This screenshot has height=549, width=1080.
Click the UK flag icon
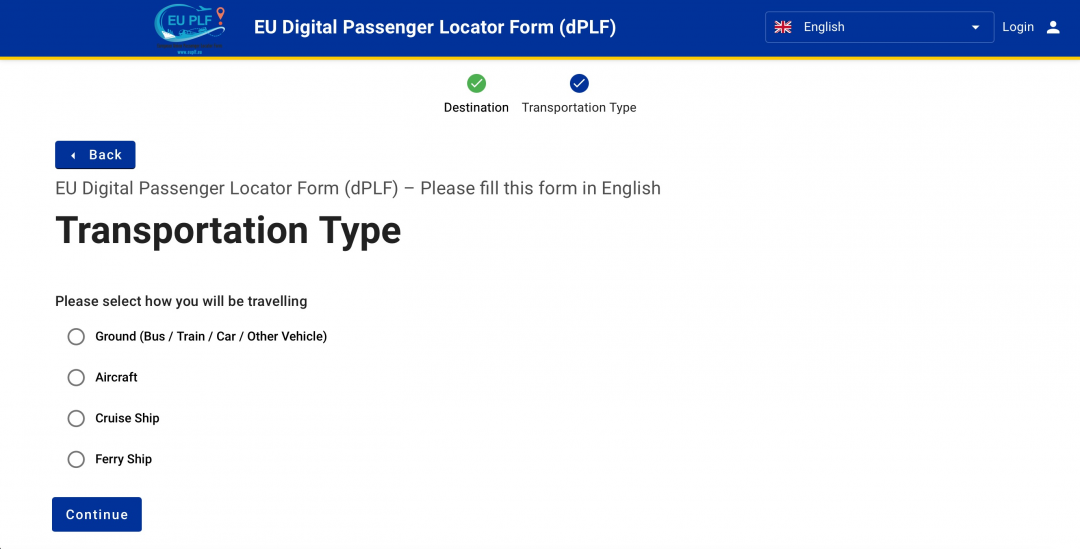coord(782,27)
